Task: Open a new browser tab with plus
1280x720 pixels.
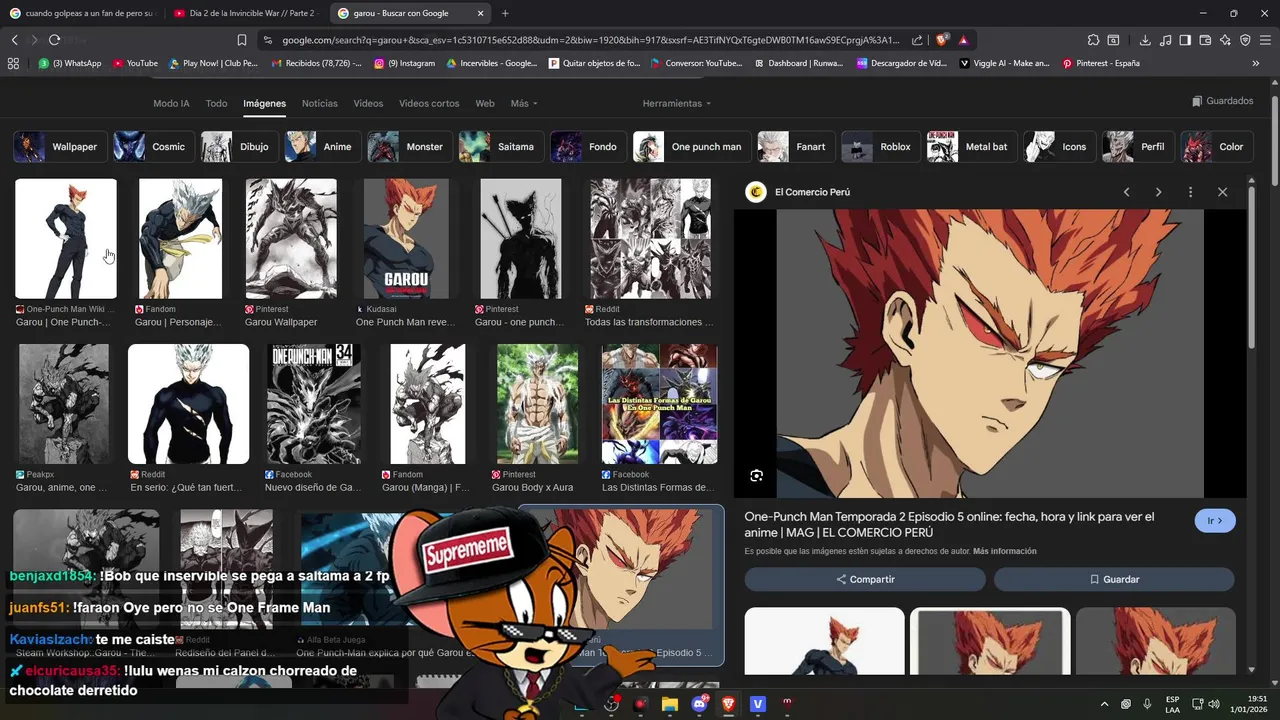Action: tap(505, 13)
